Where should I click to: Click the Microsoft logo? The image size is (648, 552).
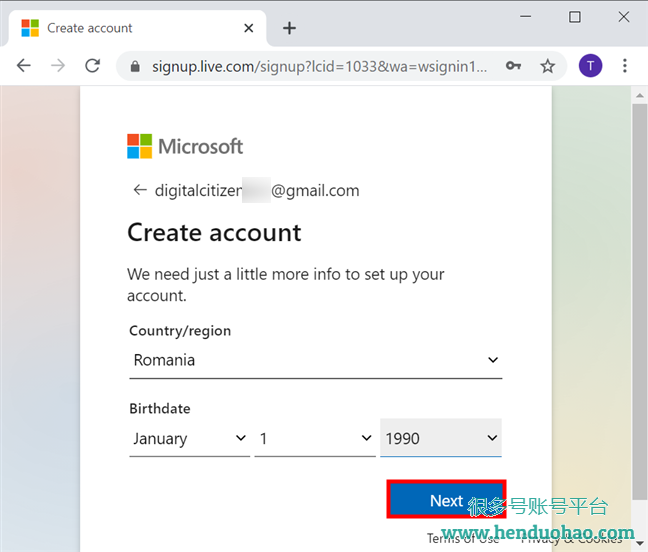pyautogui.click(x=185, y=146)
